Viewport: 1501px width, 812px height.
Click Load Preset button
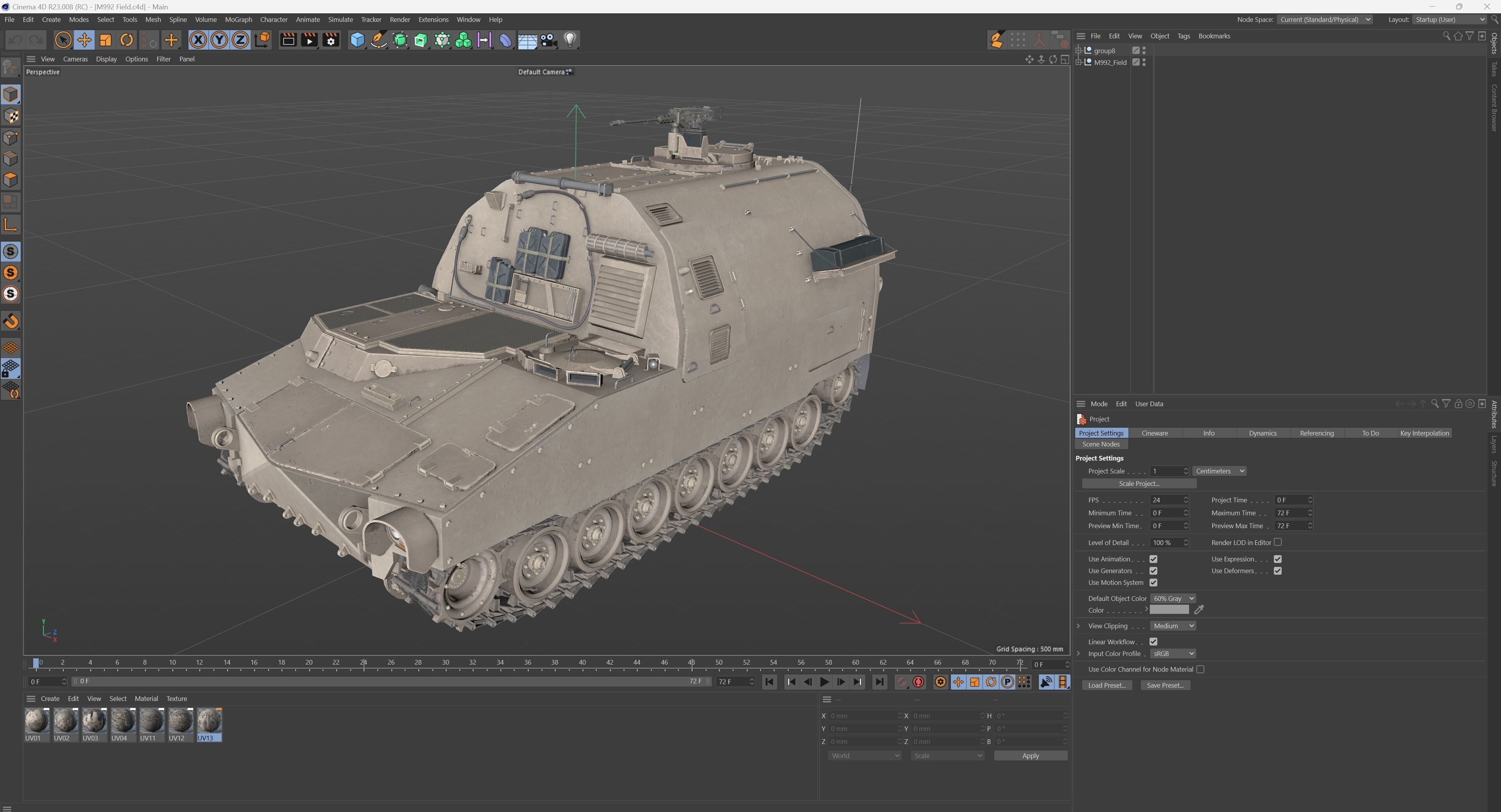[1106, 686]
